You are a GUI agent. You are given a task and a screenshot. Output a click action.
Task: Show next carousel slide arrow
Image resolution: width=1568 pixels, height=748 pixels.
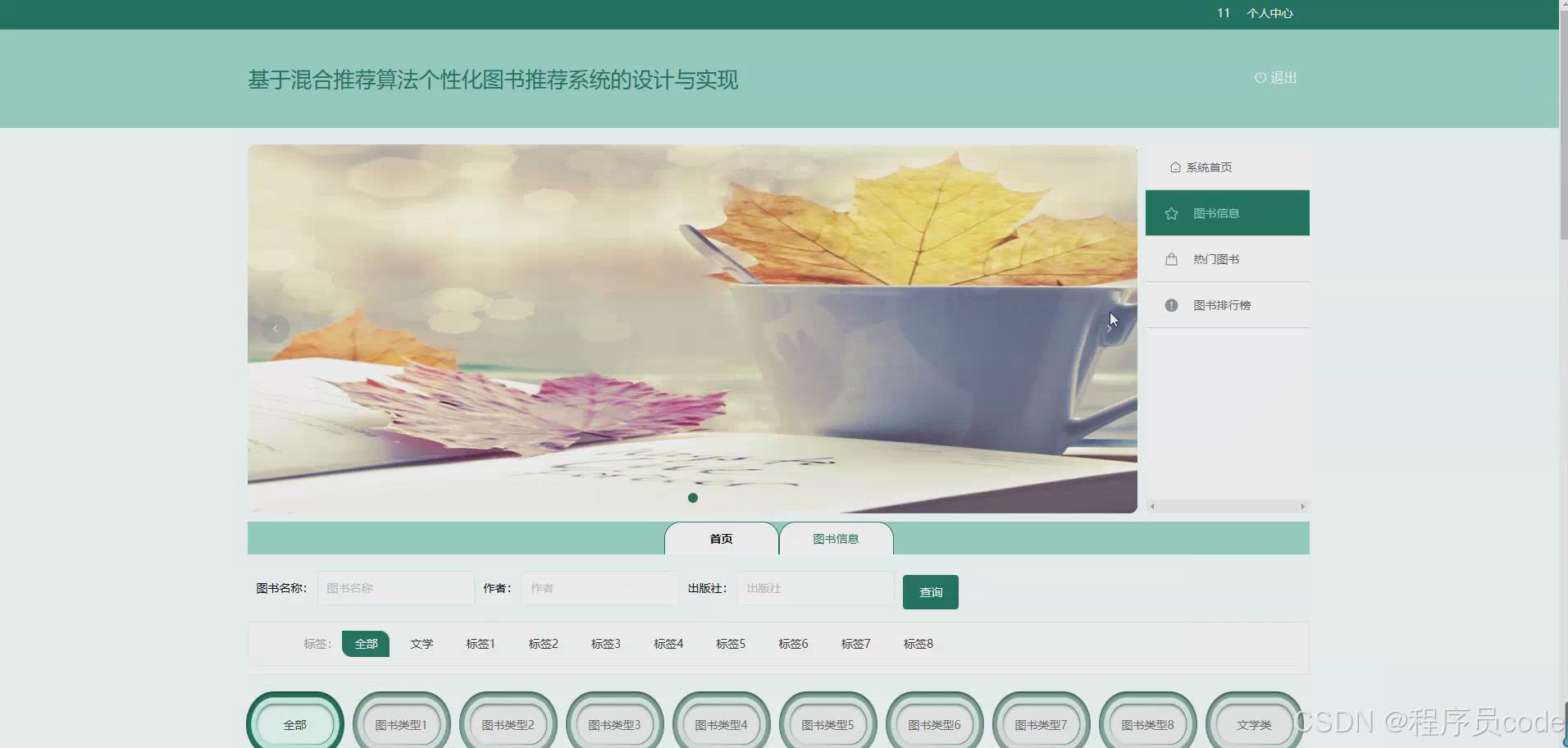[1109, 328]
